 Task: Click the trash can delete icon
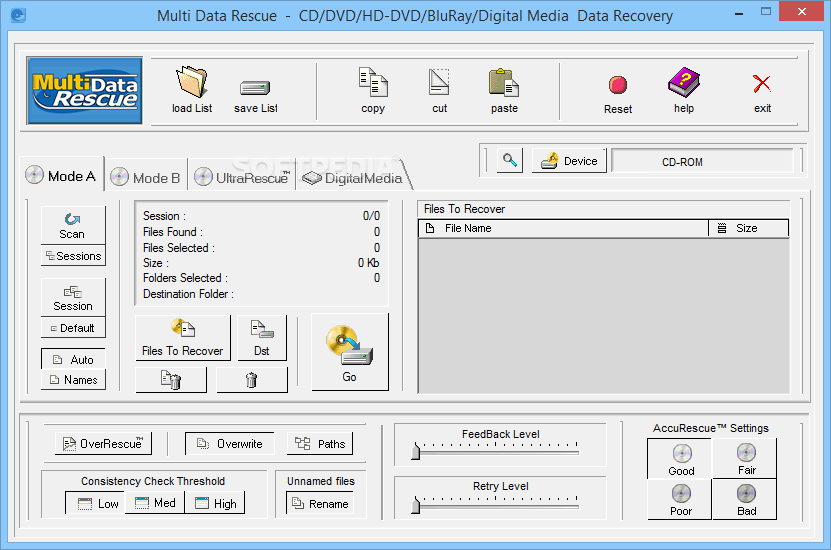pos(252,380)
